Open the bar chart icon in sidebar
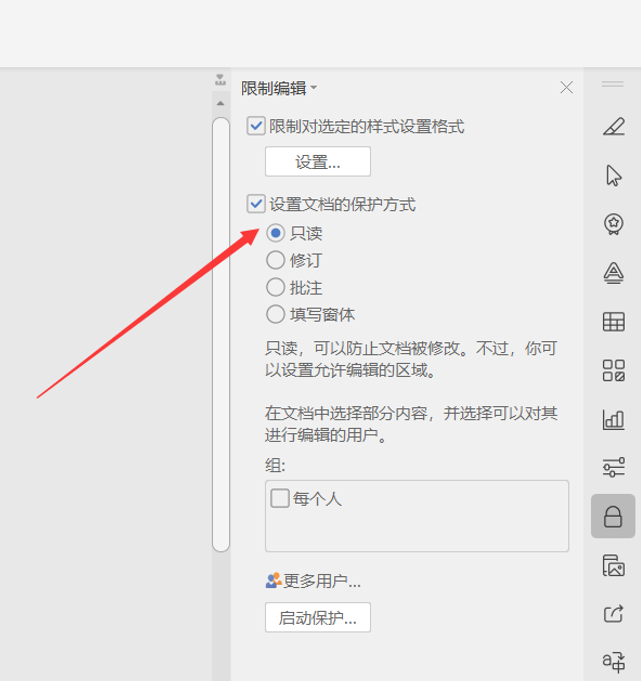Screen dimensions: 641x681 tap(614, 420)
